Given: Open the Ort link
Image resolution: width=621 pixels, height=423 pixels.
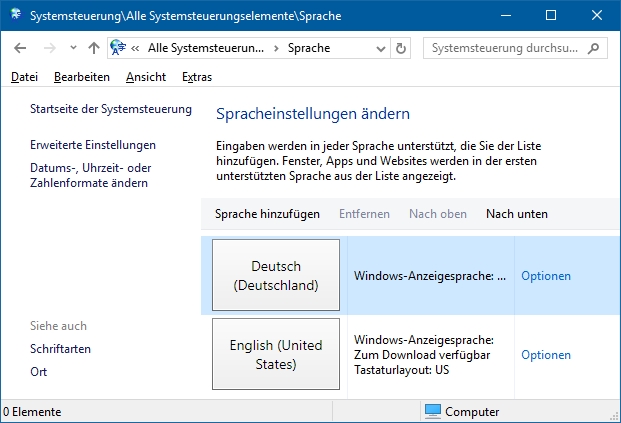Looking at the screenshot, I should pyautogui.click(x=38, y=372).
